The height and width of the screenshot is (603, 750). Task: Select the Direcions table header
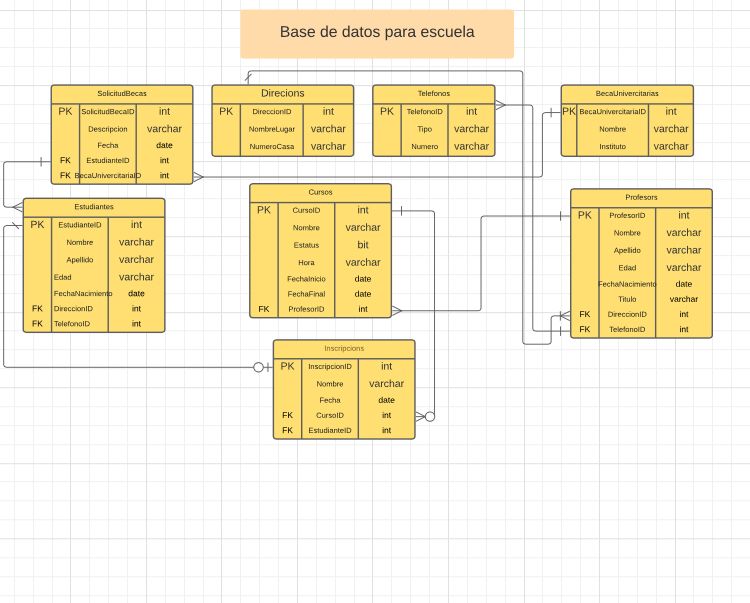click(282, 93)
